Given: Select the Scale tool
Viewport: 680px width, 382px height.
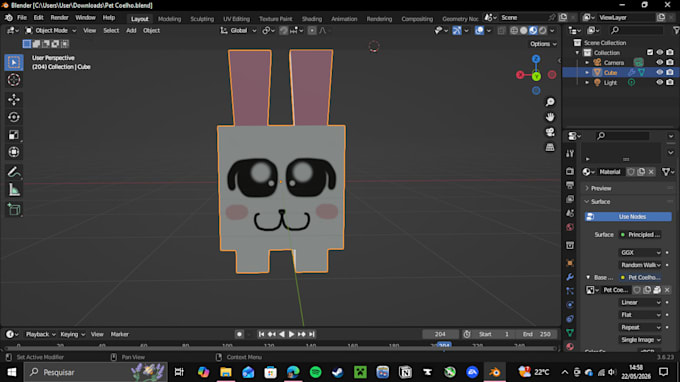Looking at the screenshot, I should click(x=14, y=134).
